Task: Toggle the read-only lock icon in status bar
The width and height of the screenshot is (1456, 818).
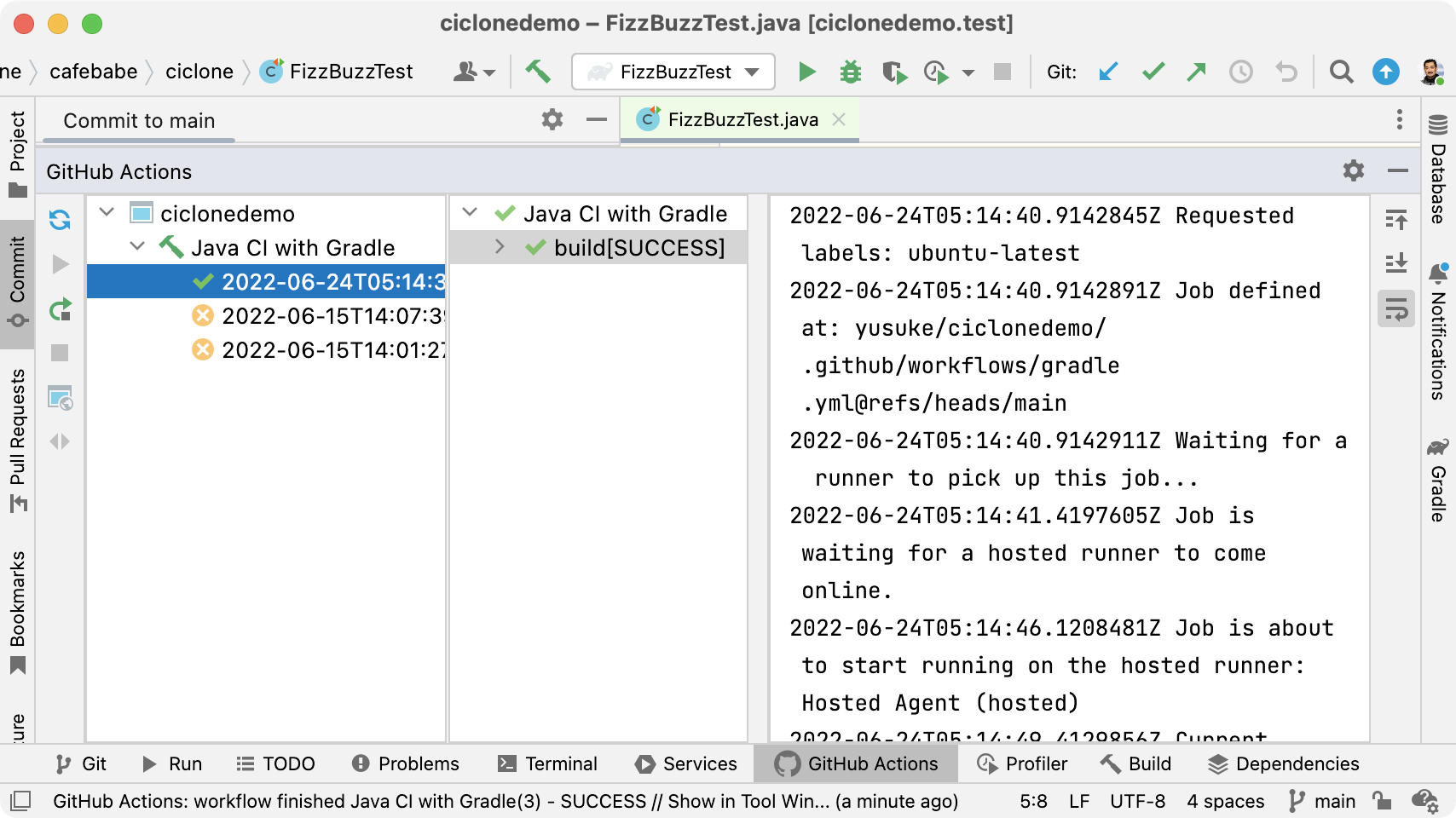Action: [x=1382, y=801]
